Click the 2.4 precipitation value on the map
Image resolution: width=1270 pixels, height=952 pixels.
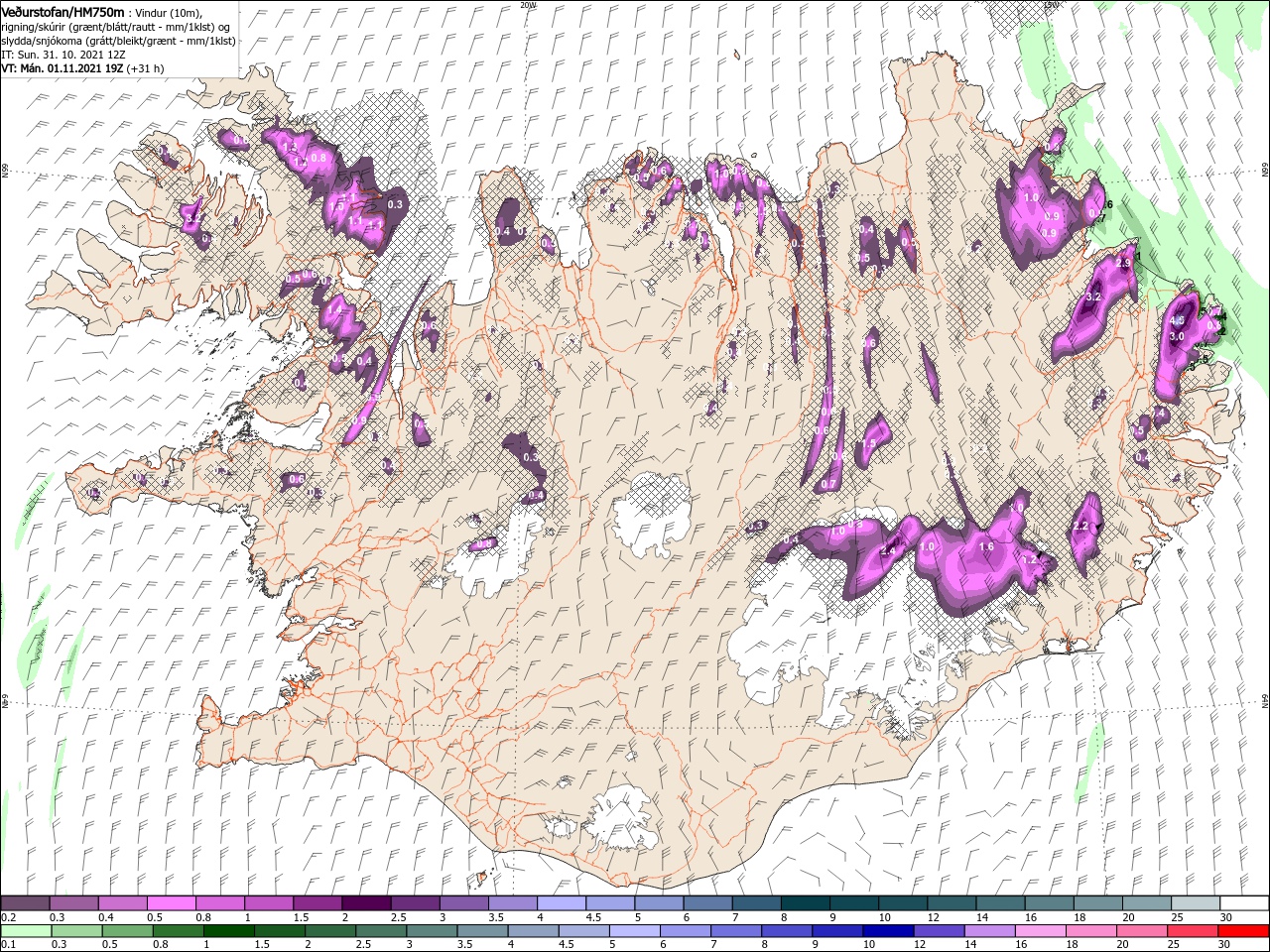point(888,550)
